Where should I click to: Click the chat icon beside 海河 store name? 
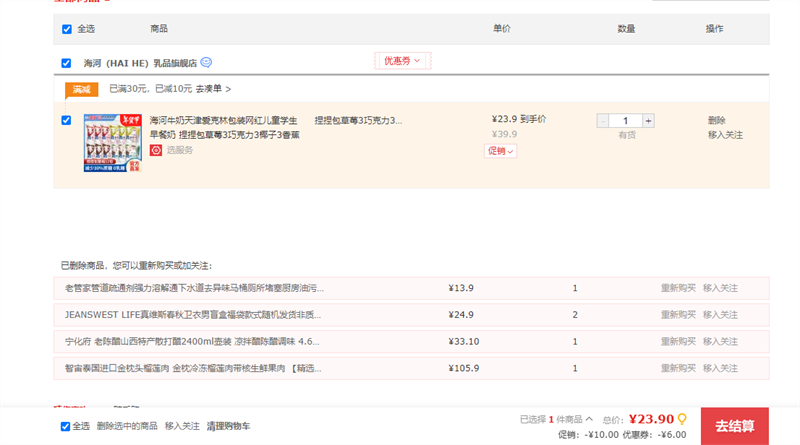pos(206,62)
